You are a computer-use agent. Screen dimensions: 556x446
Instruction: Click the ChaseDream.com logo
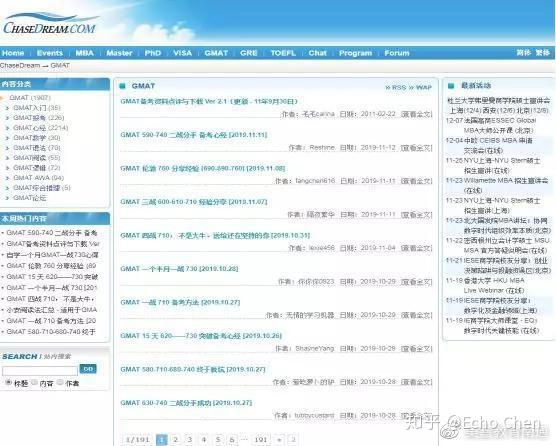(50, 24)
